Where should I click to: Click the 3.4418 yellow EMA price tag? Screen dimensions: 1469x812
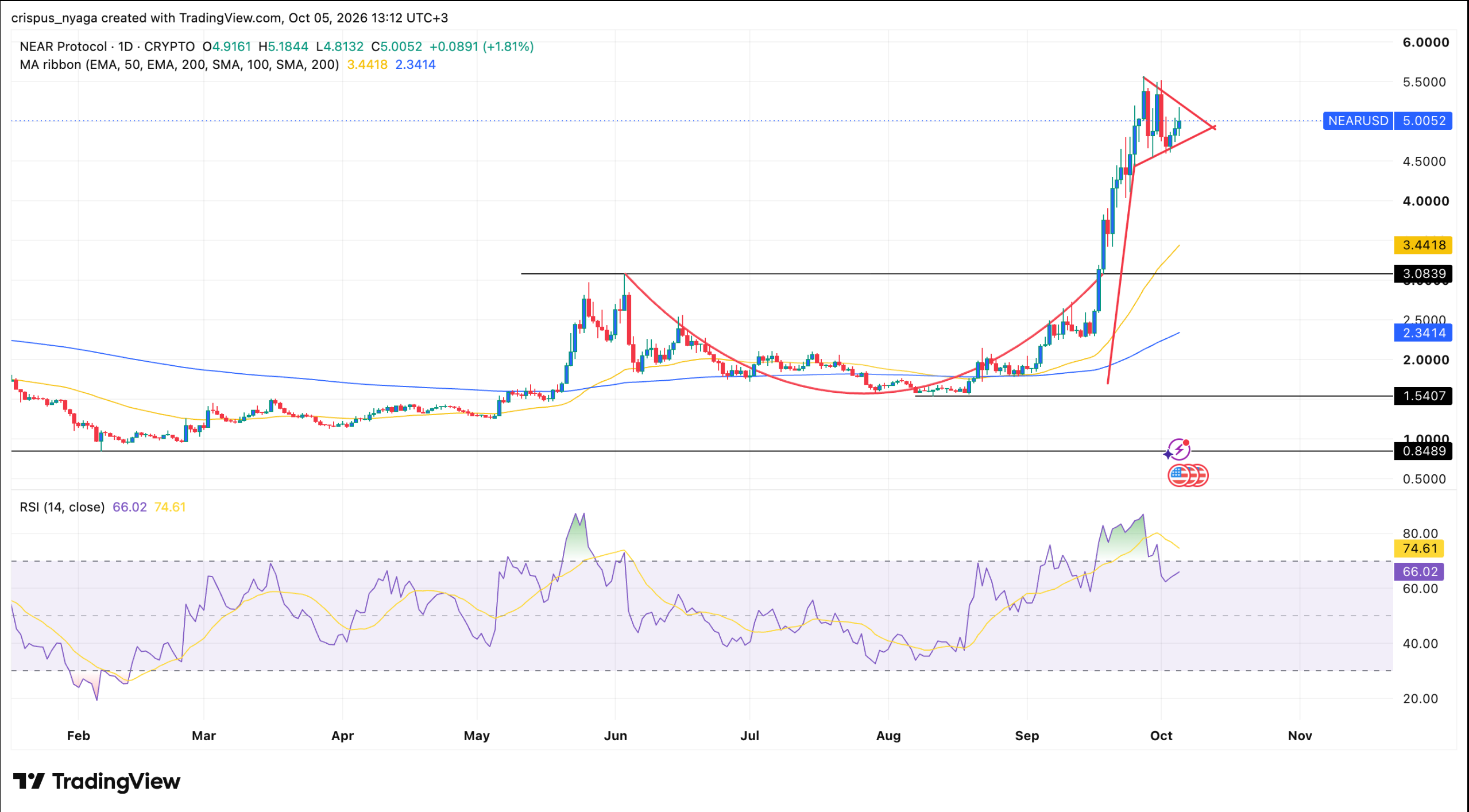click(x=1423, y=245)
